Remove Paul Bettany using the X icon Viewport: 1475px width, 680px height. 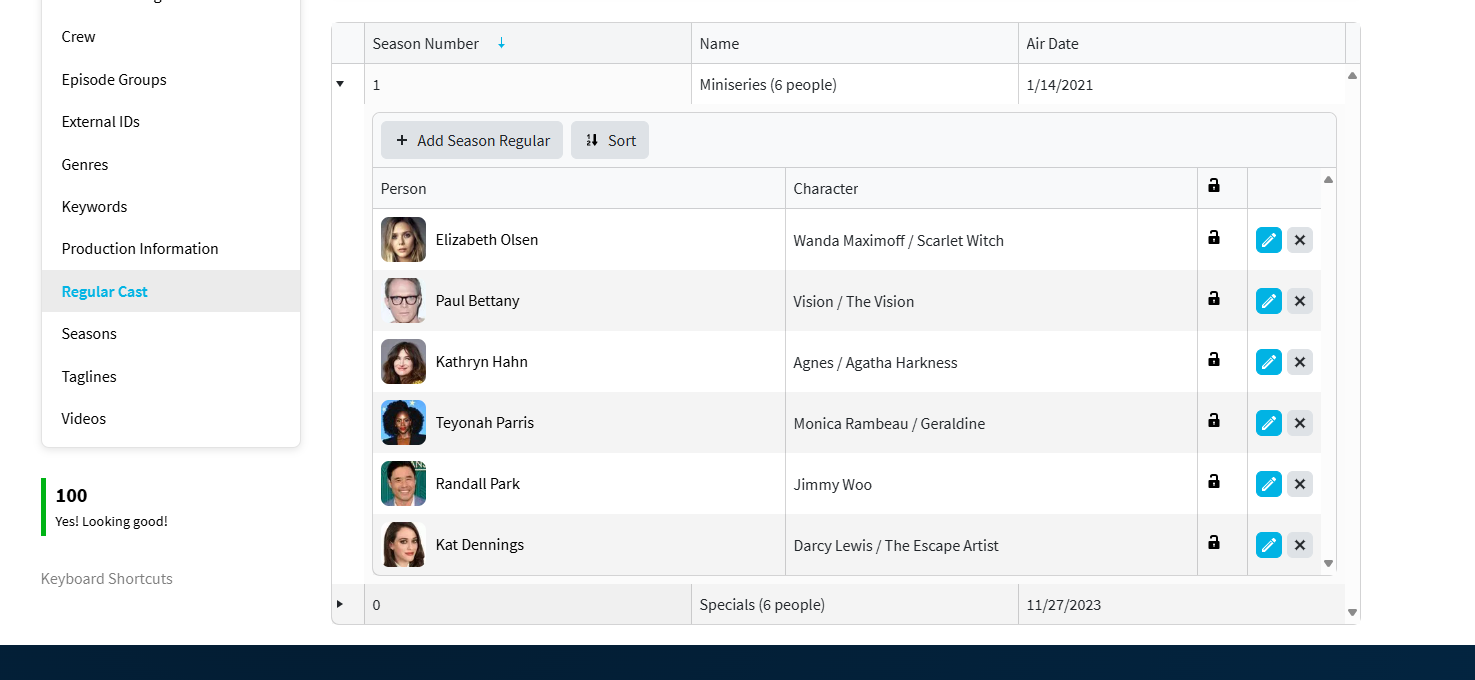pos(1300,301)
